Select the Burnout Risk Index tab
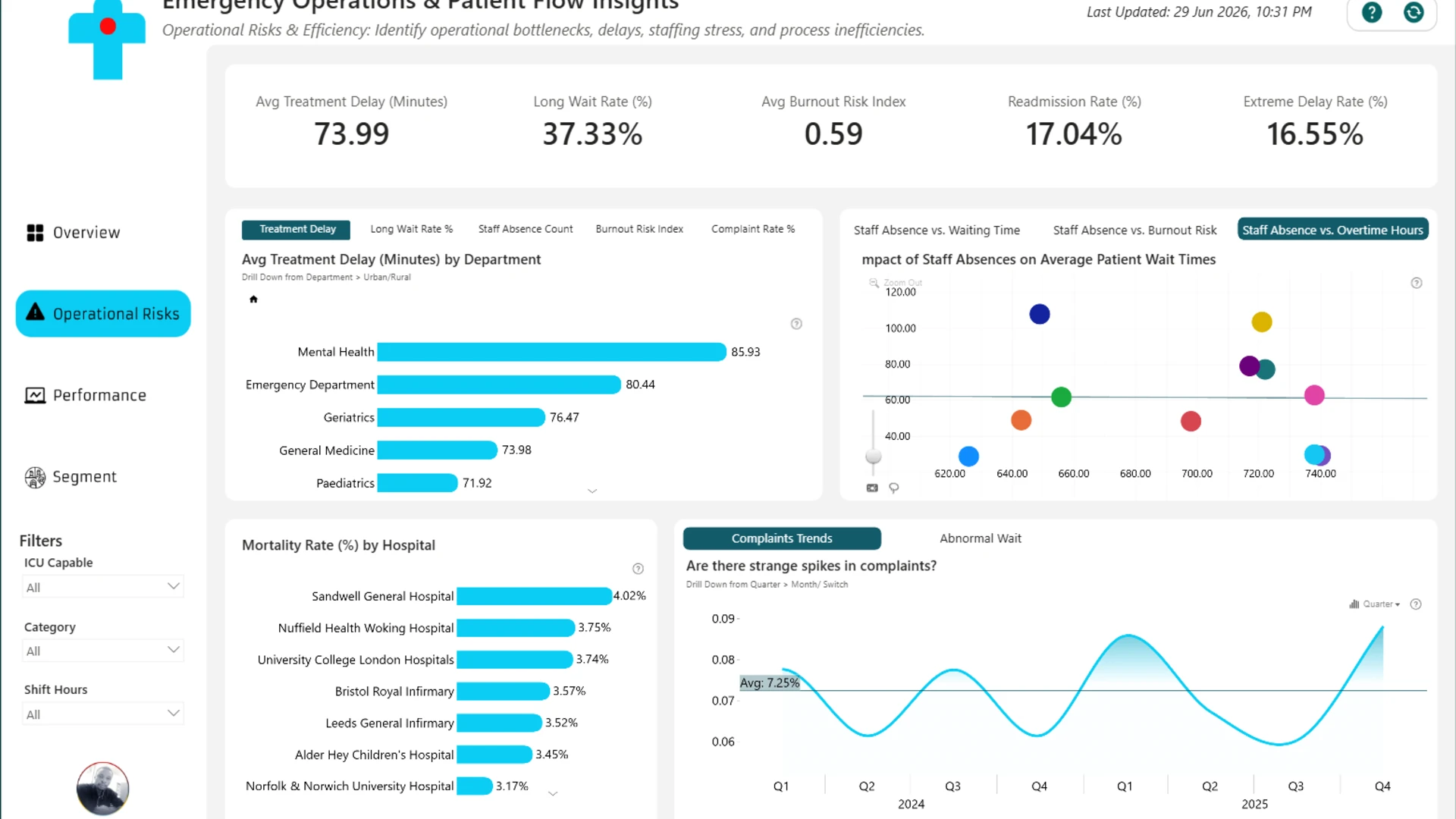 click(x=639, y=229)
